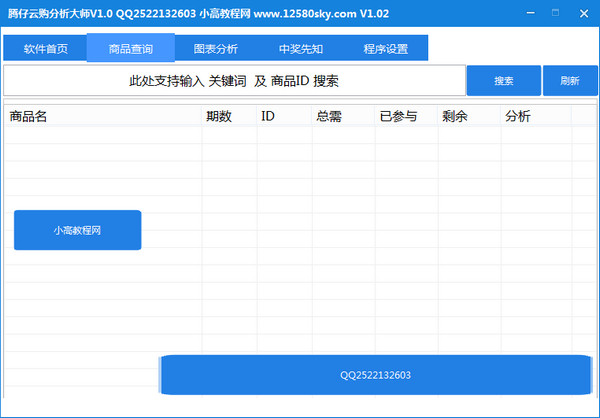
Task: Close the 腾仔云购分析大师 window
Action: click(x=582, y=11)
